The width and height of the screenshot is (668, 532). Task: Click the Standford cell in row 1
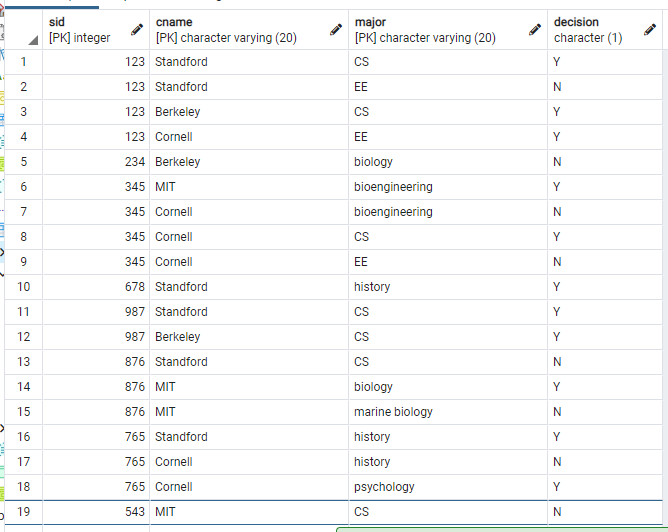(249, 62)
